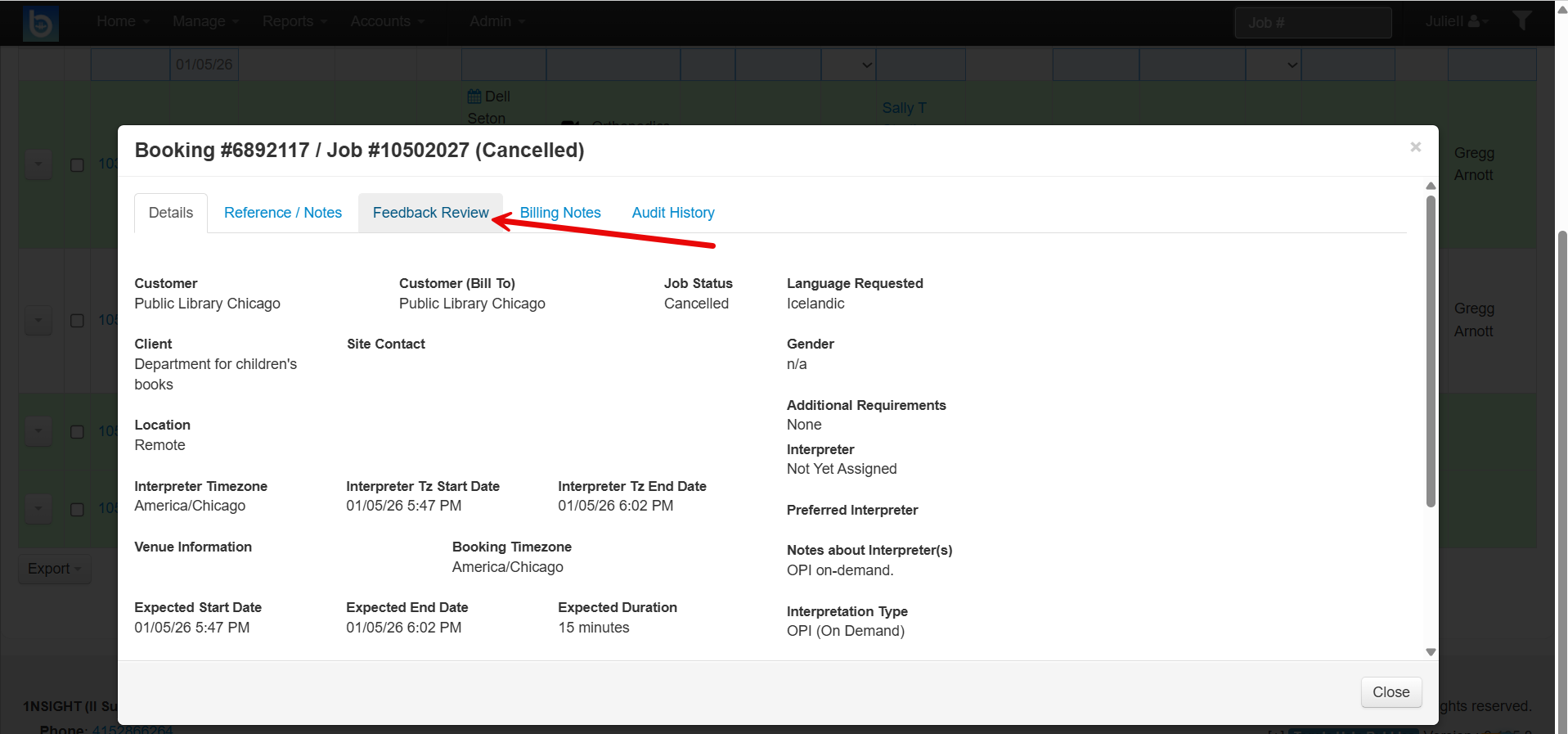Click the funnel filter icon in navbar
The image size is (1568, 734).
pyautogui.click(x=1521, y=20)
